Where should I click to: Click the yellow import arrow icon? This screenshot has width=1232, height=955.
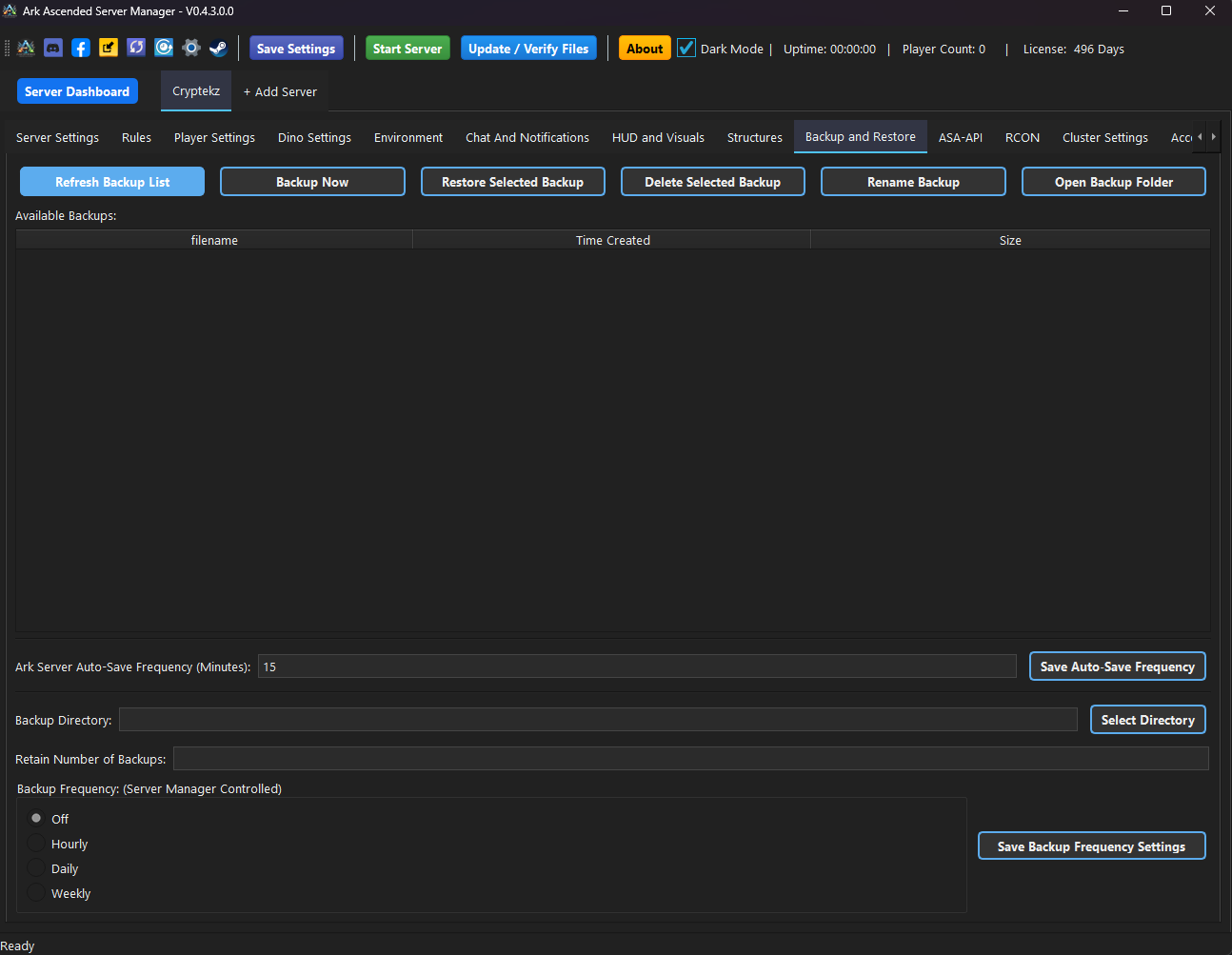pyautogui.click(x=109, y=48)
